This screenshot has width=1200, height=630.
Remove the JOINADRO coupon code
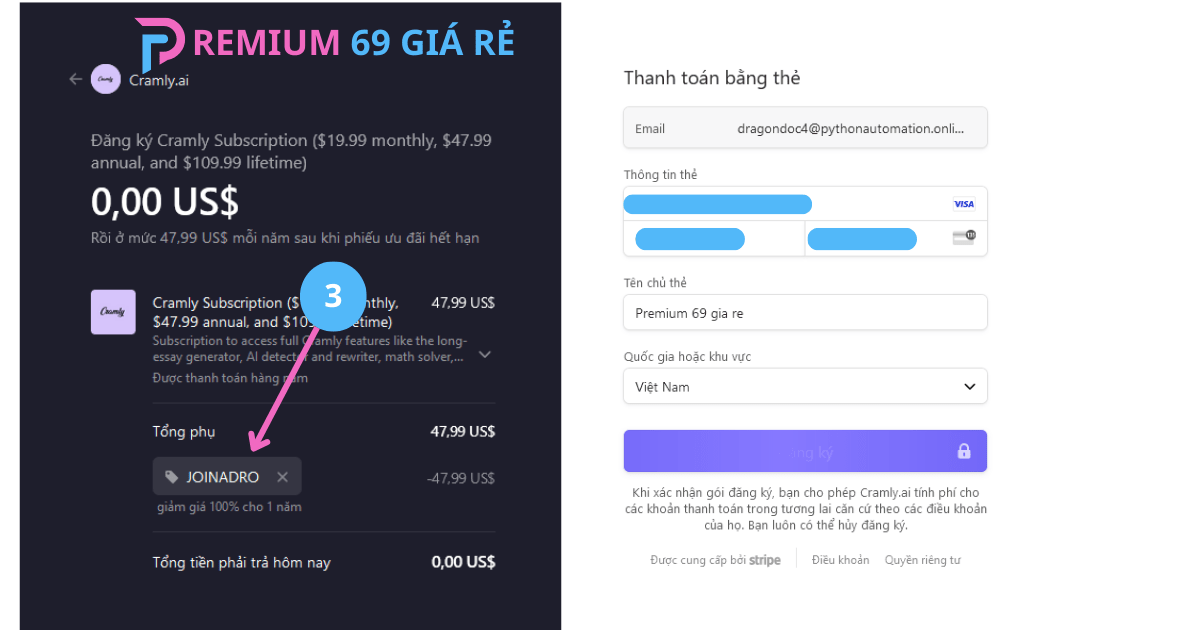[282, 477]
